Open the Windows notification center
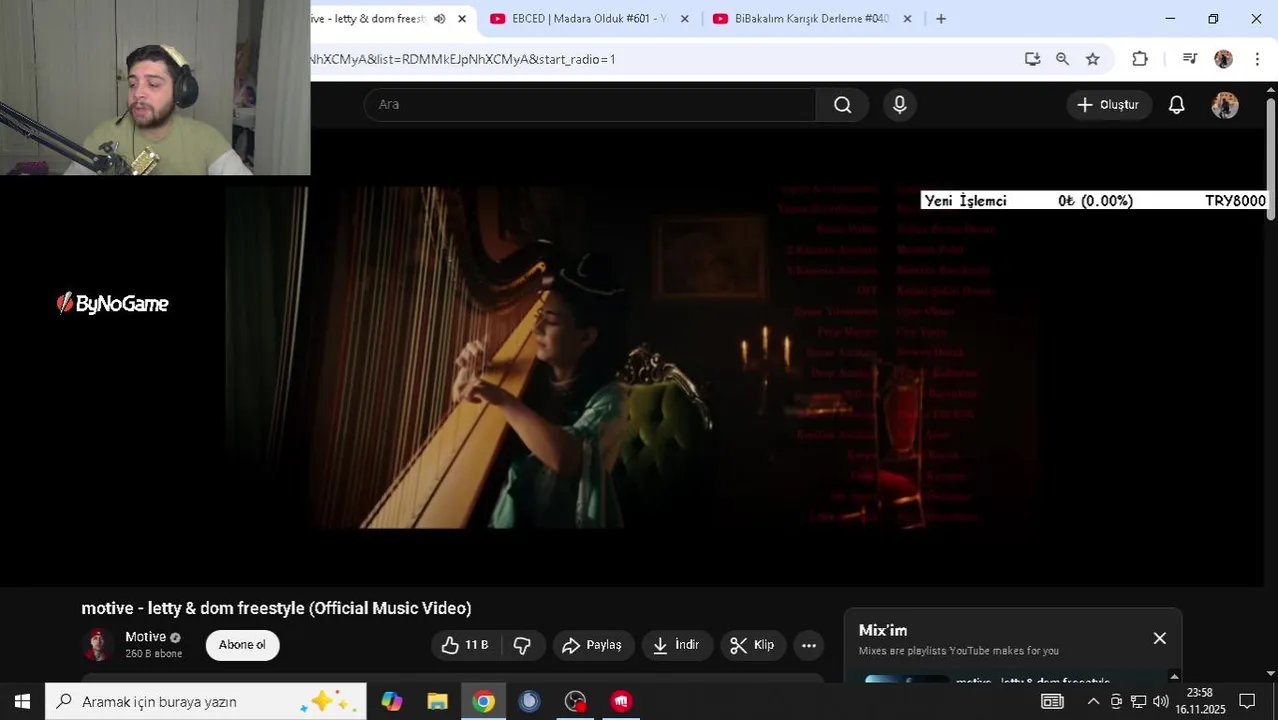 (1247, 701)
